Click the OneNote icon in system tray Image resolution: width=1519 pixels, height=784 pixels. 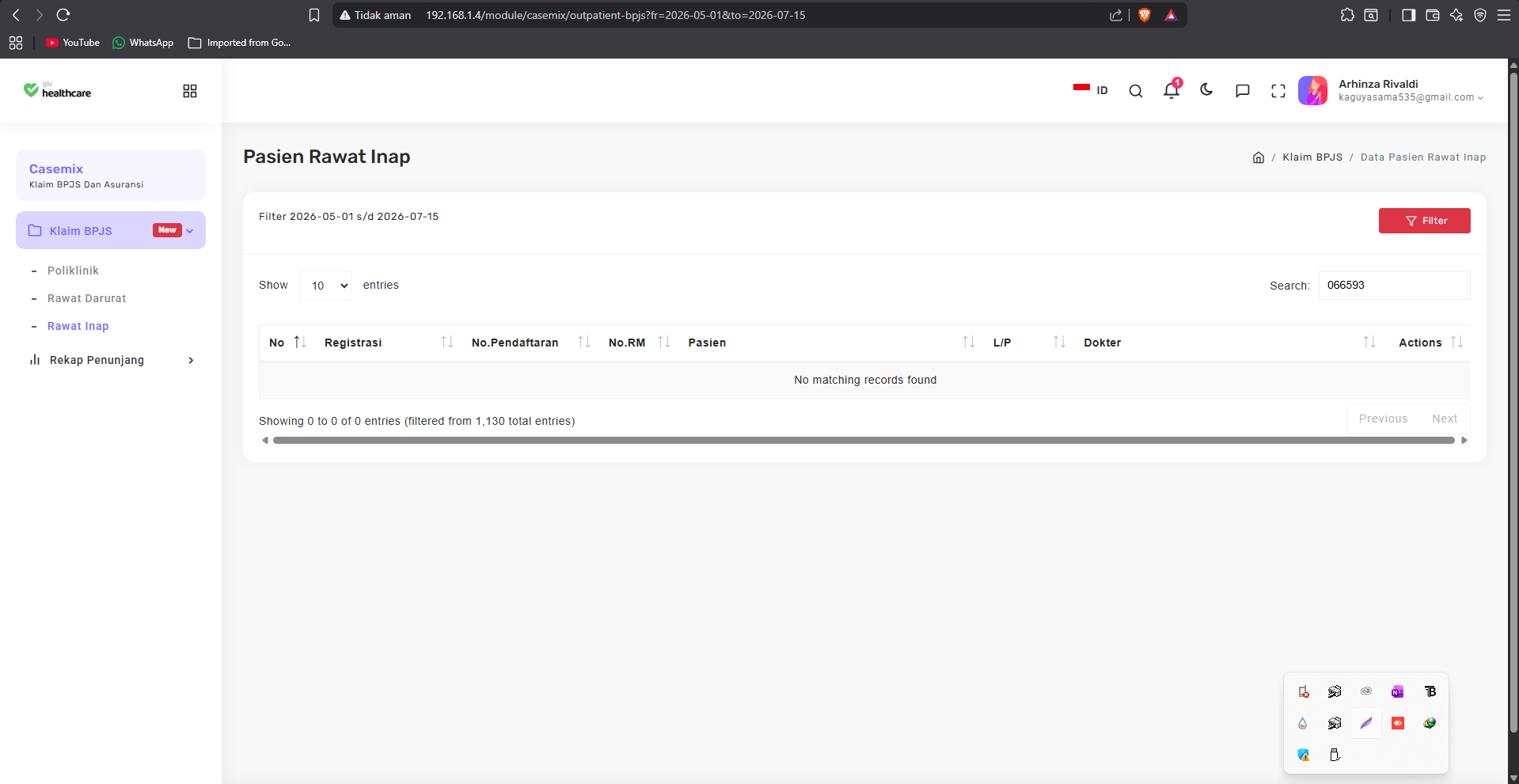[x=1398, y=691]
